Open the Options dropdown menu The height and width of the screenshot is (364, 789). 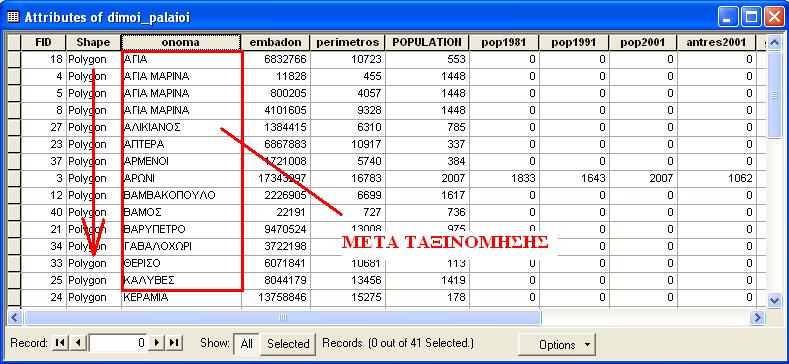tap(557, 344)
